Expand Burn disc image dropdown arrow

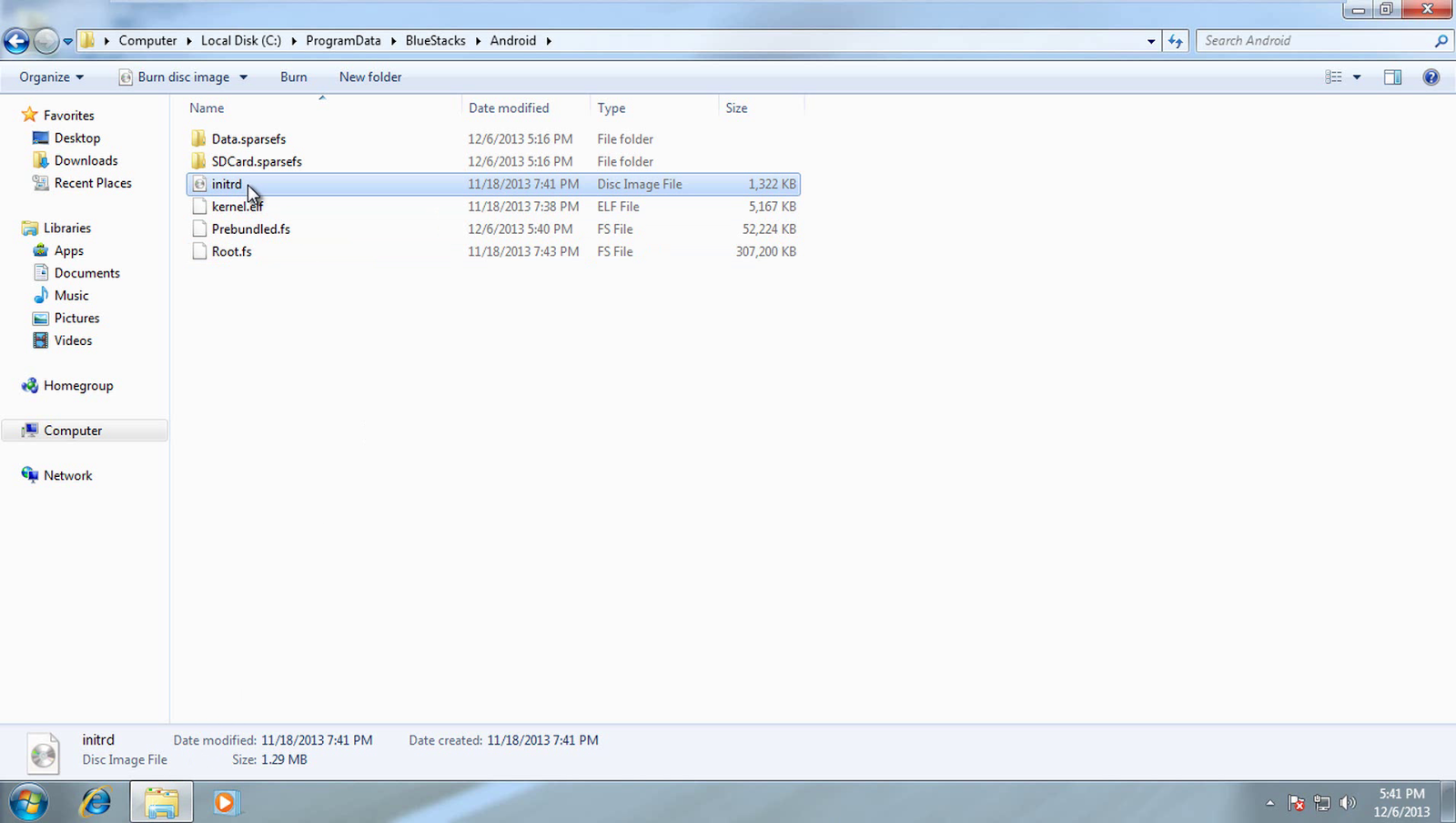[243, 77]
